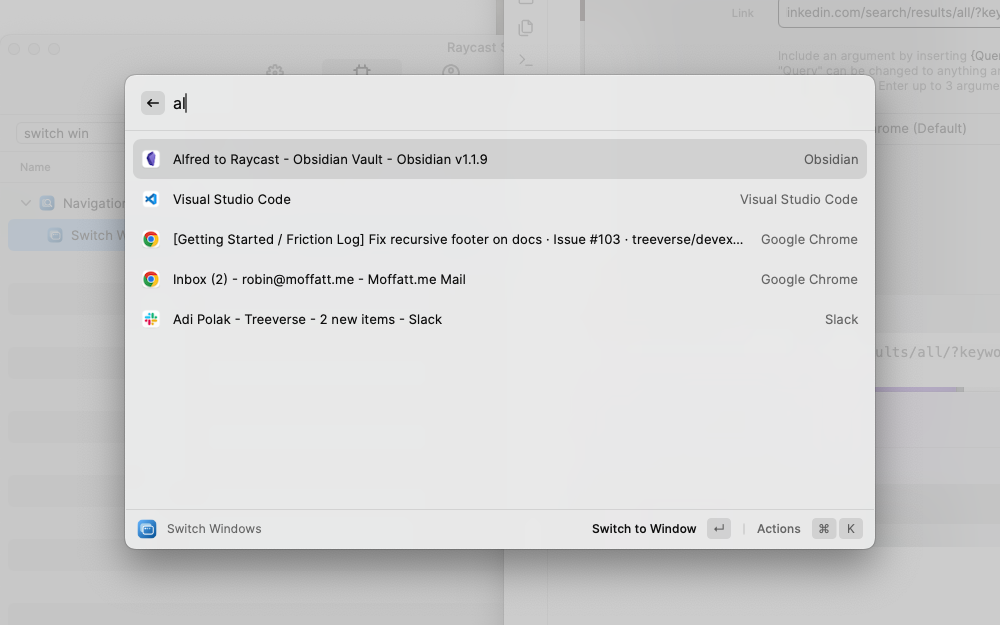1000x625 pixels.
Task: Open the Extensions tab in Raycast Settings
Action: 361,72
